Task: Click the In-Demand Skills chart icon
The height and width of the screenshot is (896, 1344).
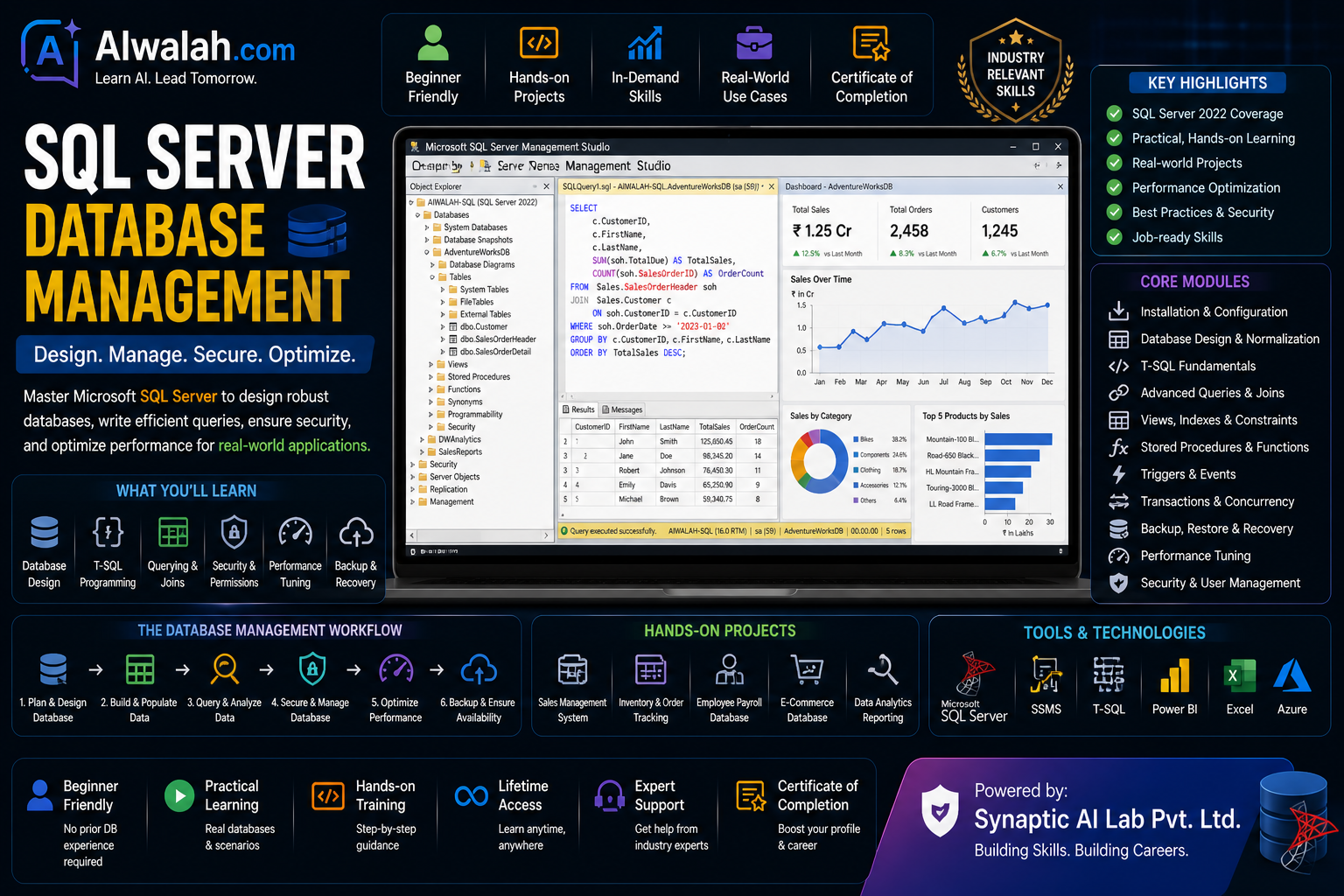Action: tap(645, 42)
